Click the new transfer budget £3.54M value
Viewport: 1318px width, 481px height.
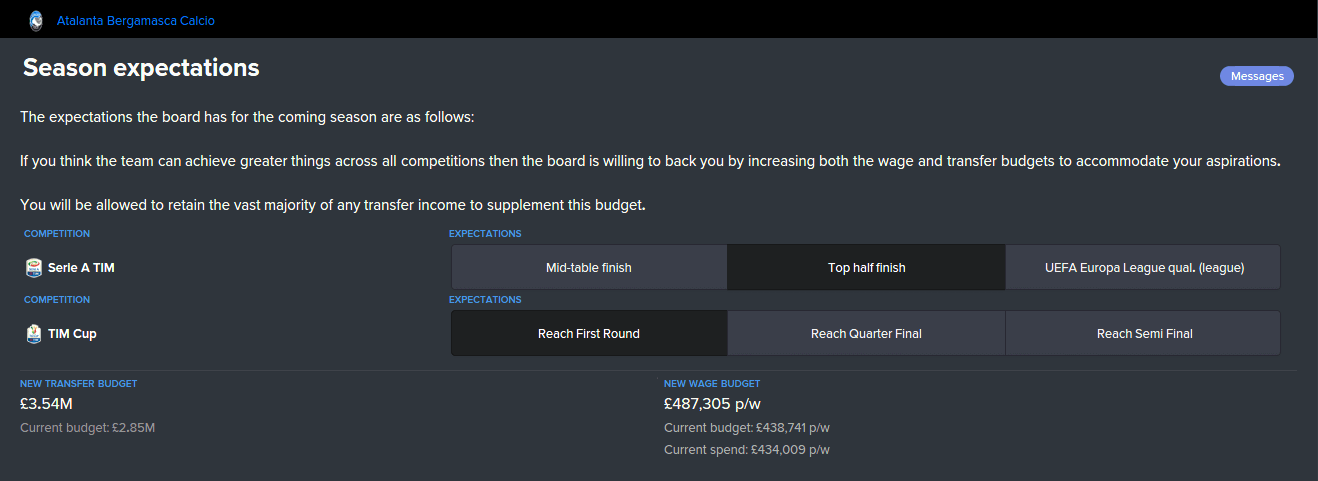tap(46, 404)
